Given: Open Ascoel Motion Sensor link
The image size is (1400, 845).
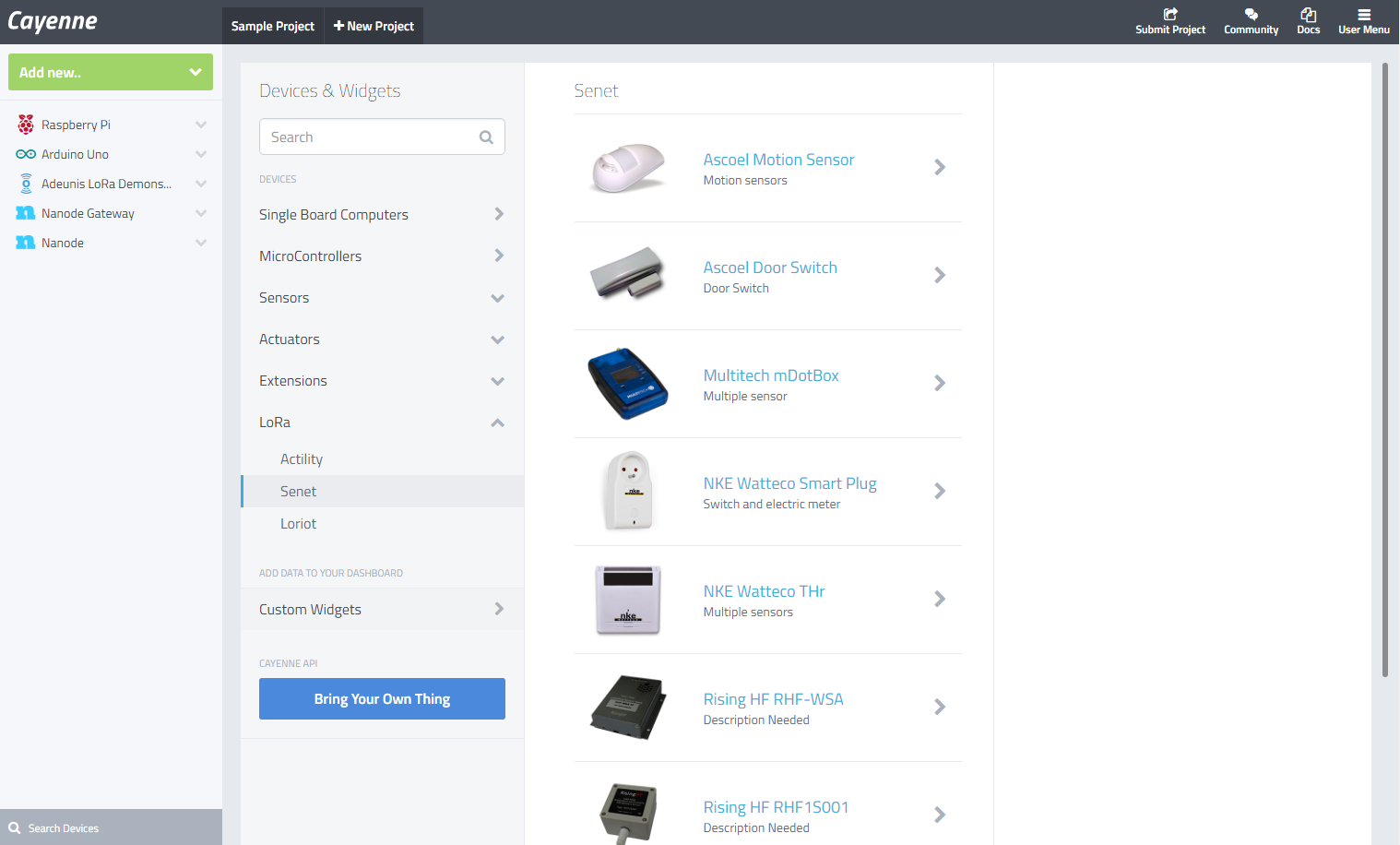Looking at the screenshot, I should coord(778,160).
